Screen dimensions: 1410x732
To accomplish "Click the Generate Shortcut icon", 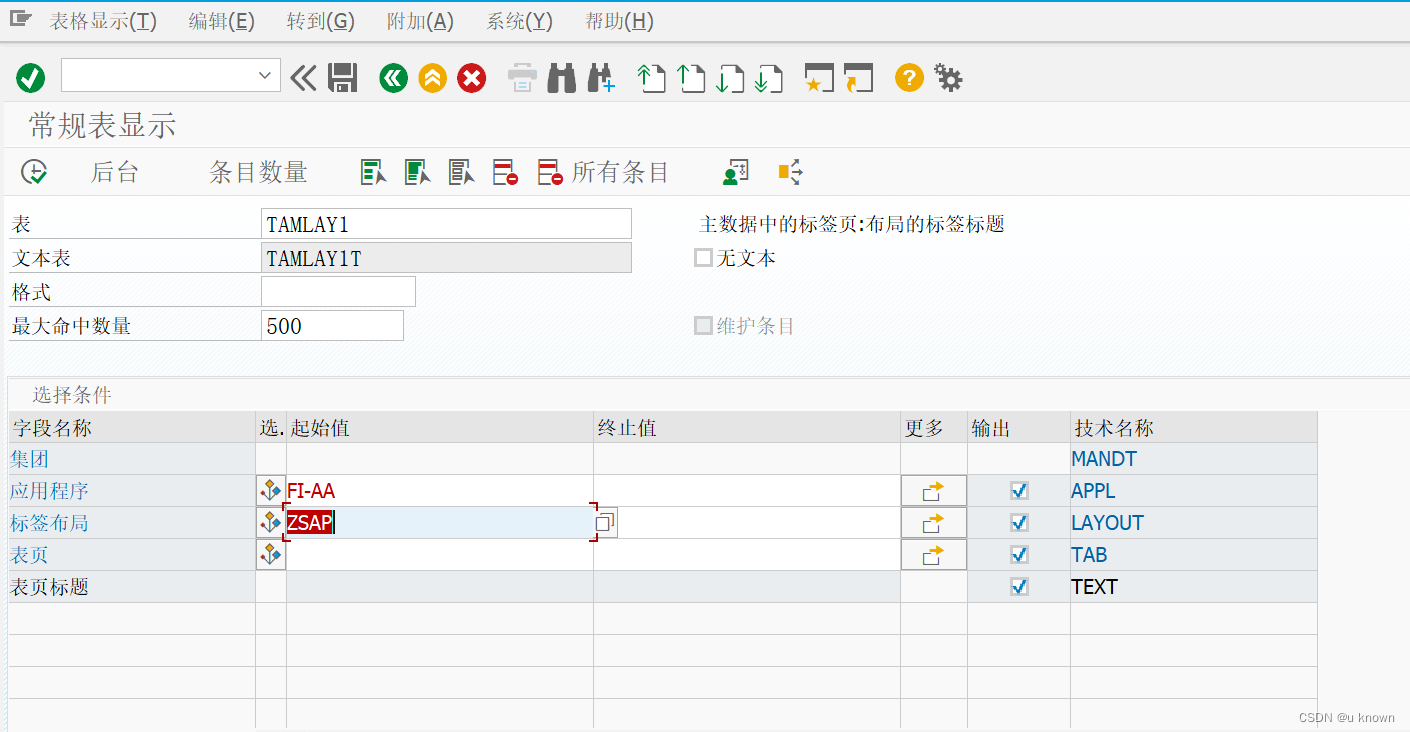I will [x=858, y=77].
